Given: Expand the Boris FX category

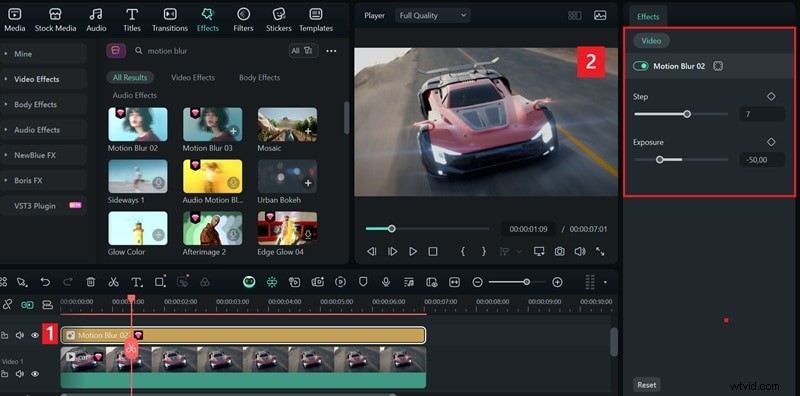Looking at the screenshot, I should (43, 180).
